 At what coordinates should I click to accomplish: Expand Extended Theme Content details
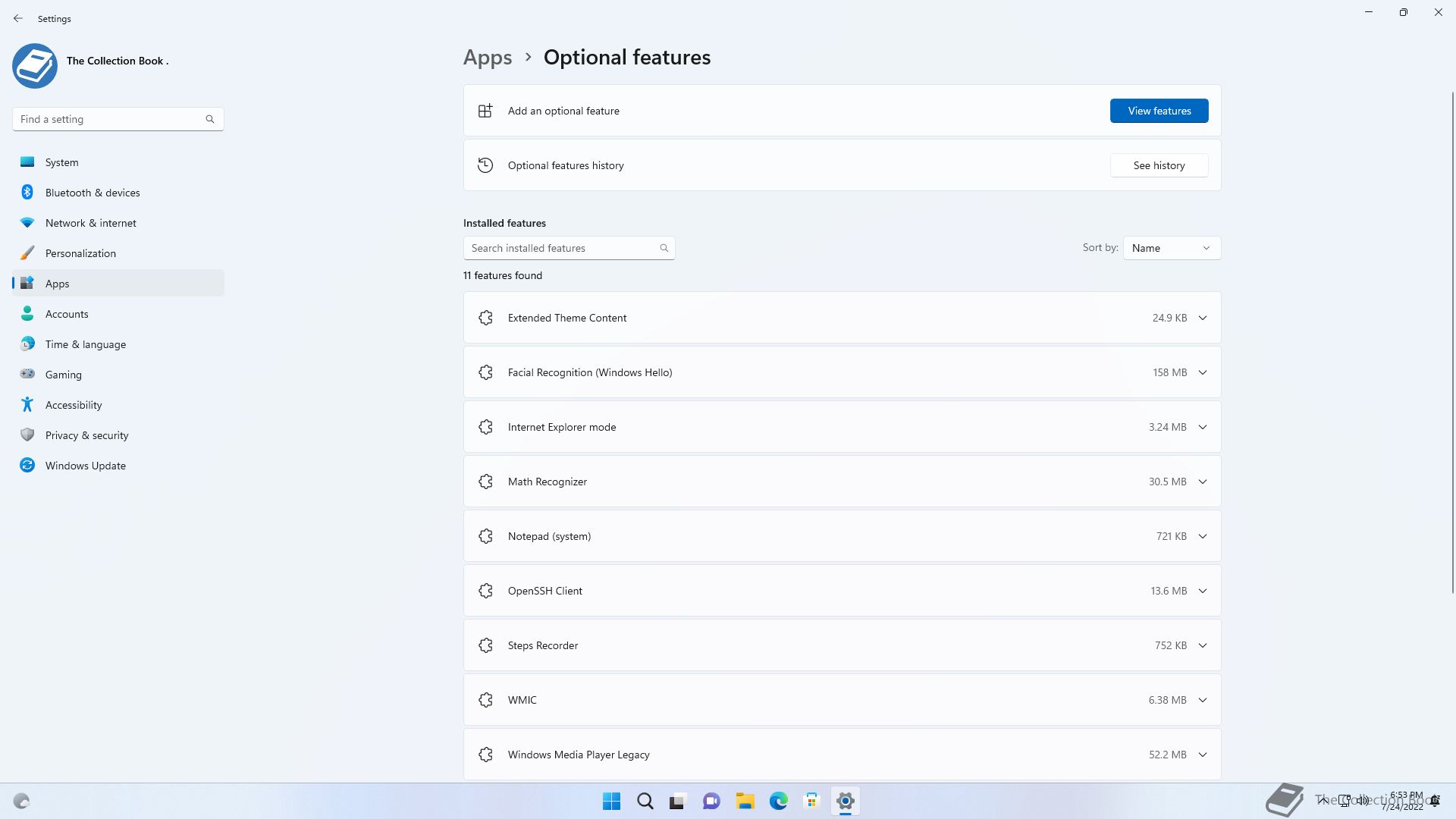click(x=1203, y=318)
